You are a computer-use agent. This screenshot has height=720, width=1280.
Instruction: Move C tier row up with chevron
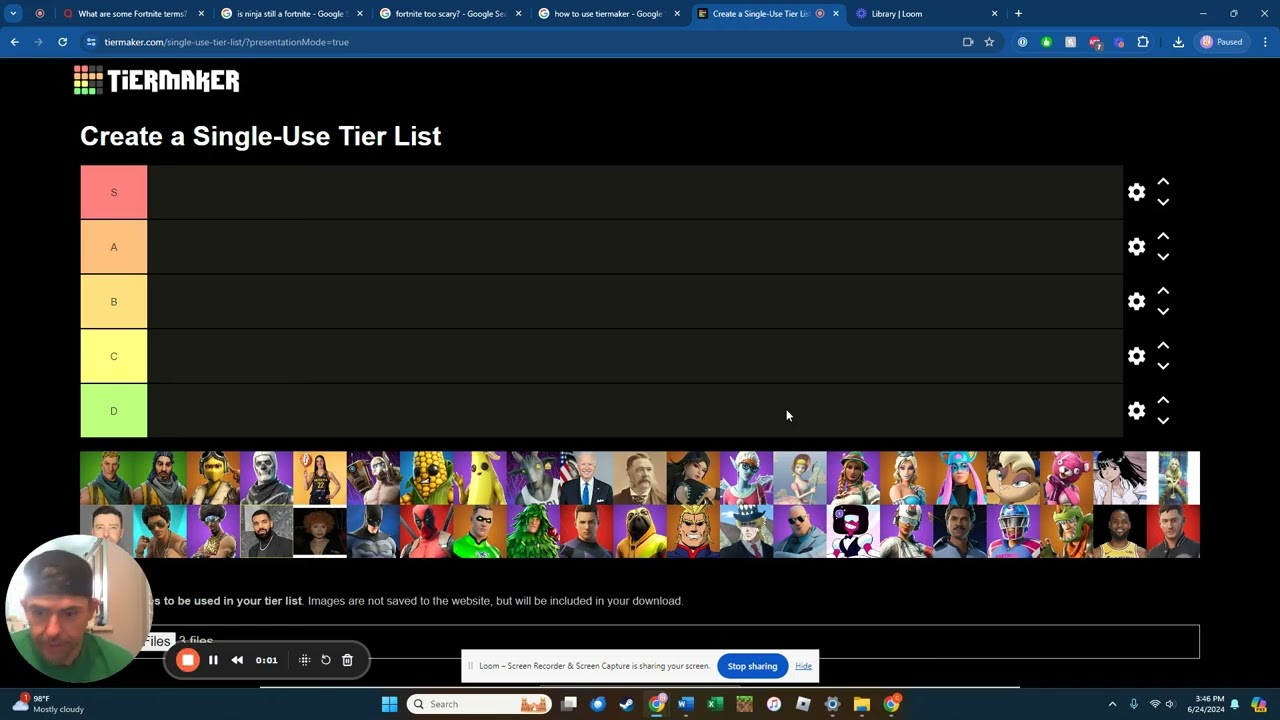click(1163, 345)
